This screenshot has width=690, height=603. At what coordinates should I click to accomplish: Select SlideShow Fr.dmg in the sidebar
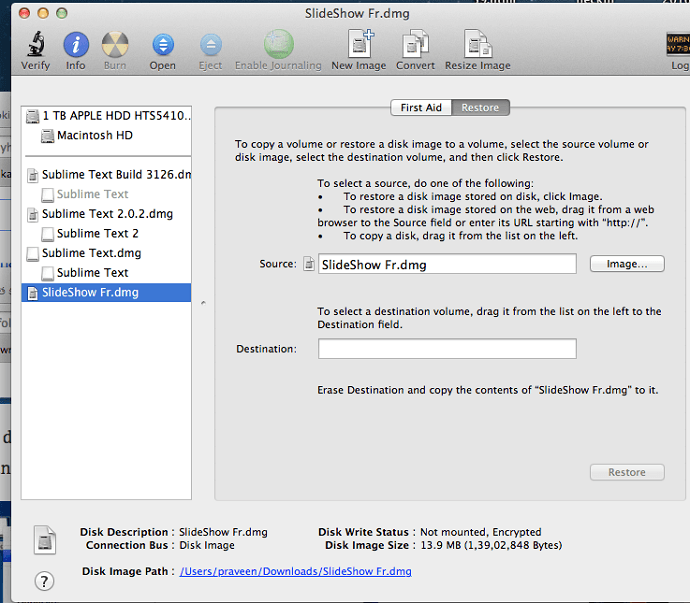pyautogui.click(x=106, y=293)
